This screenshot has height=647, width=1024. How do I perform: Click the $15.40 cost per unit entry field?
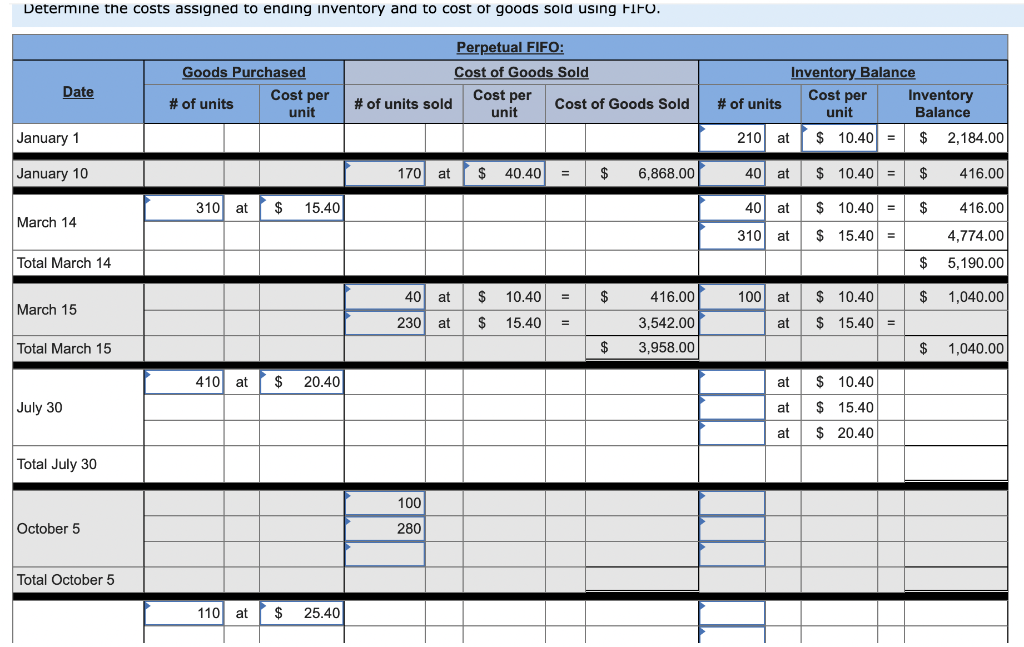pos(302,208)
